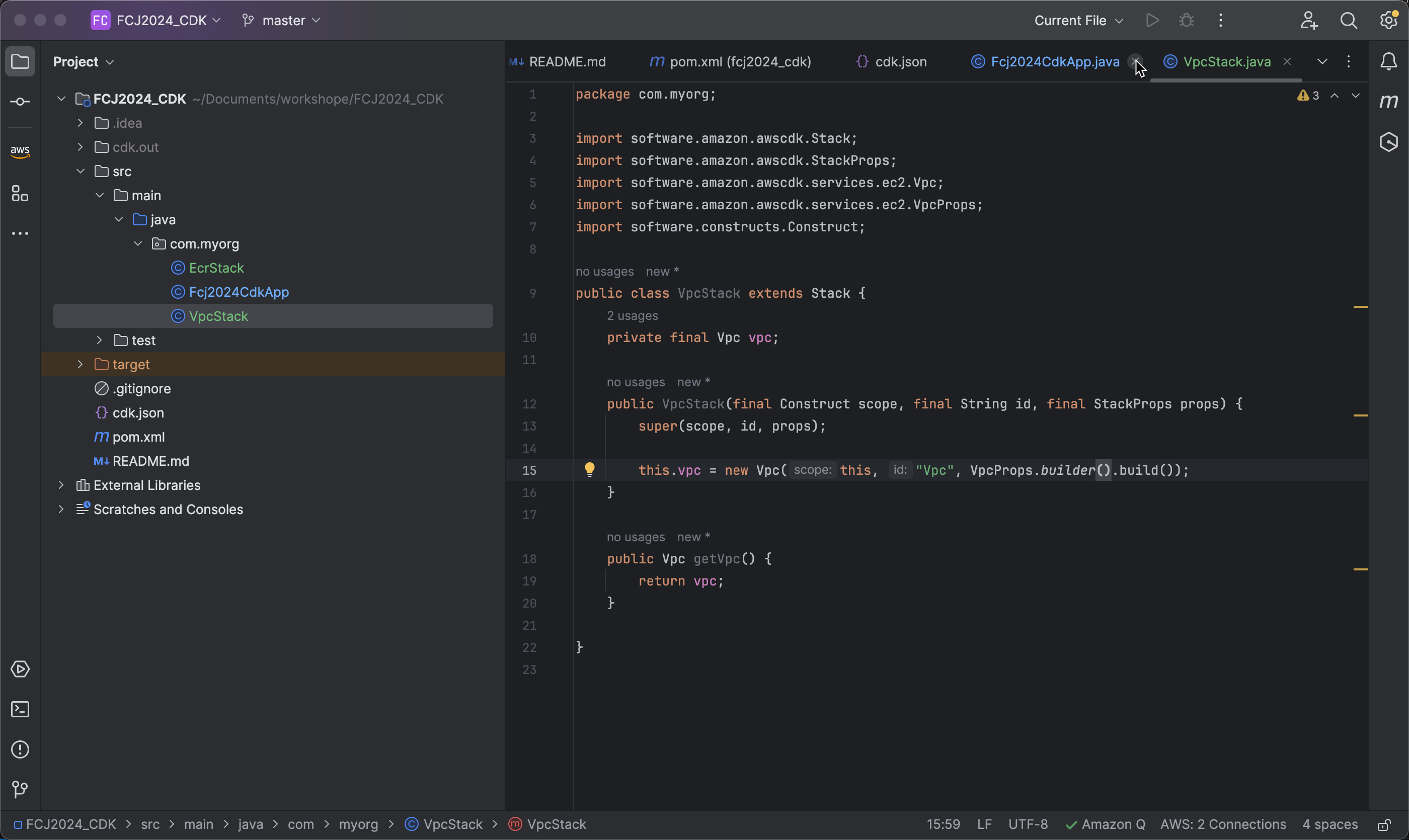
Task: Collapse the src folder
Action: [81, 171]
